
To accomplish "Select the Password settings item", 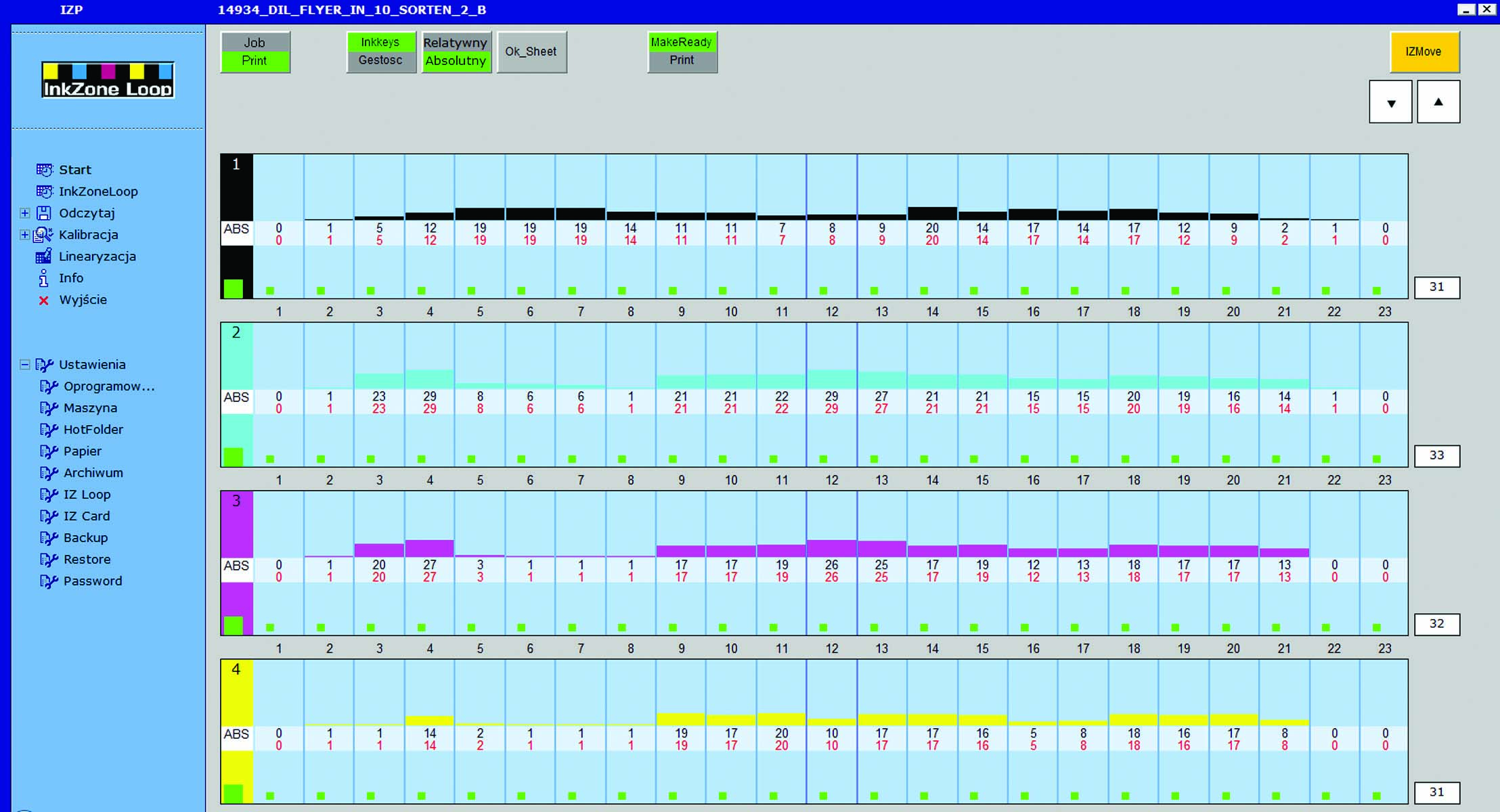I will (x=92, y=581).
